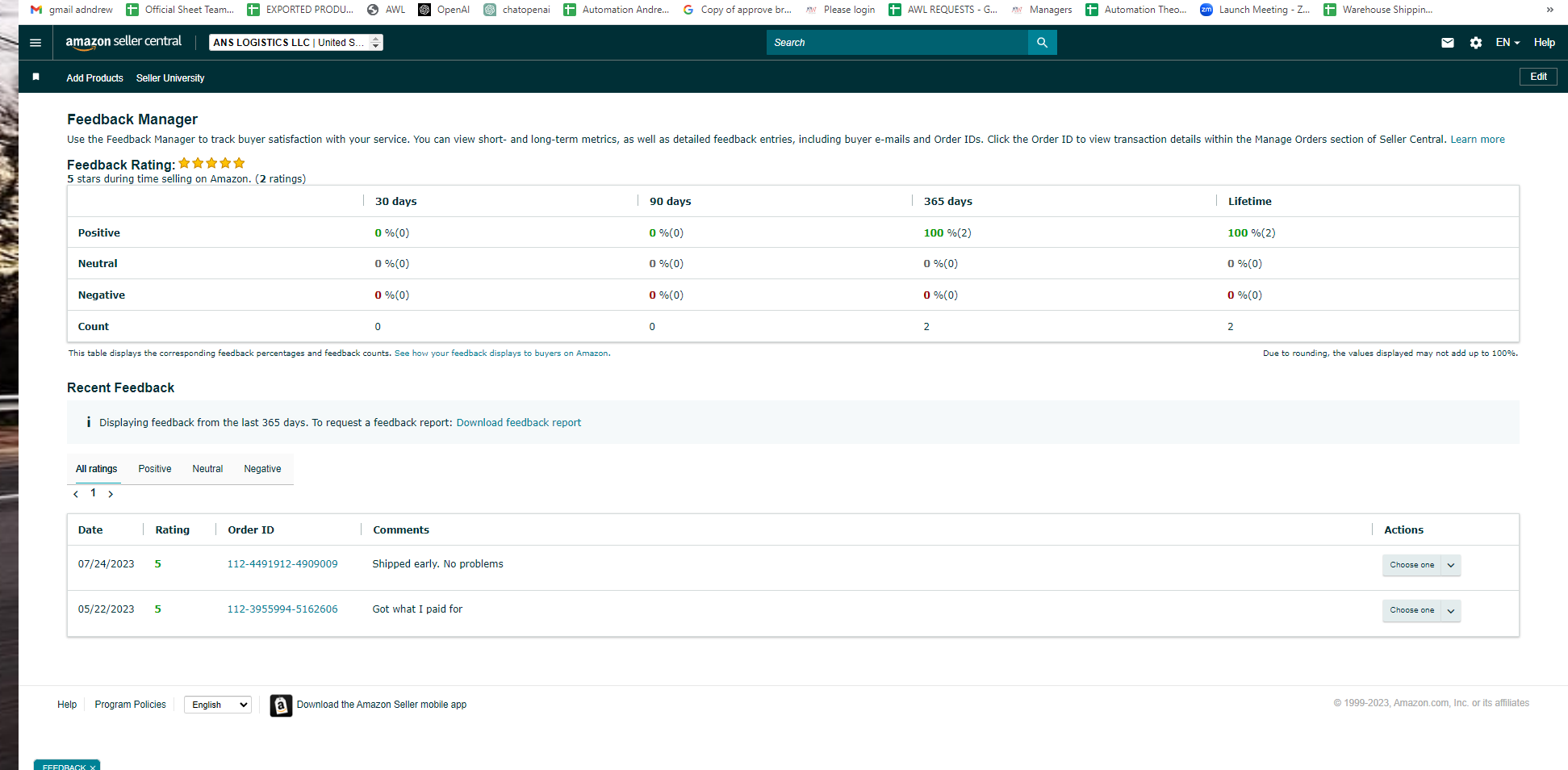The image size is (1568, 770).
Task: Go to previous feedback page arrow
Action: 76,494
